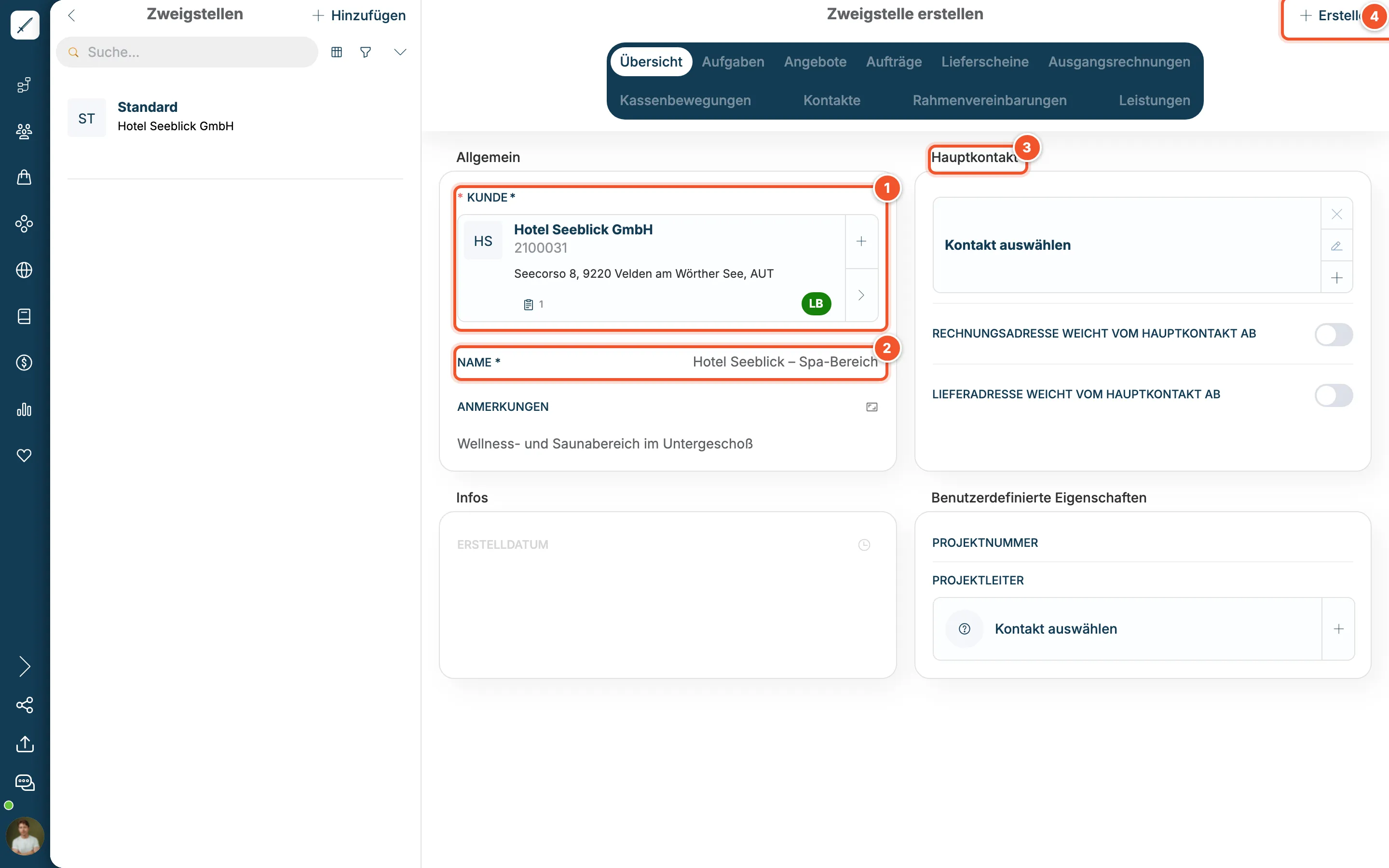1389x868 pixels.
Task: Open the user profile avatar
Action: tap(25, 836)
